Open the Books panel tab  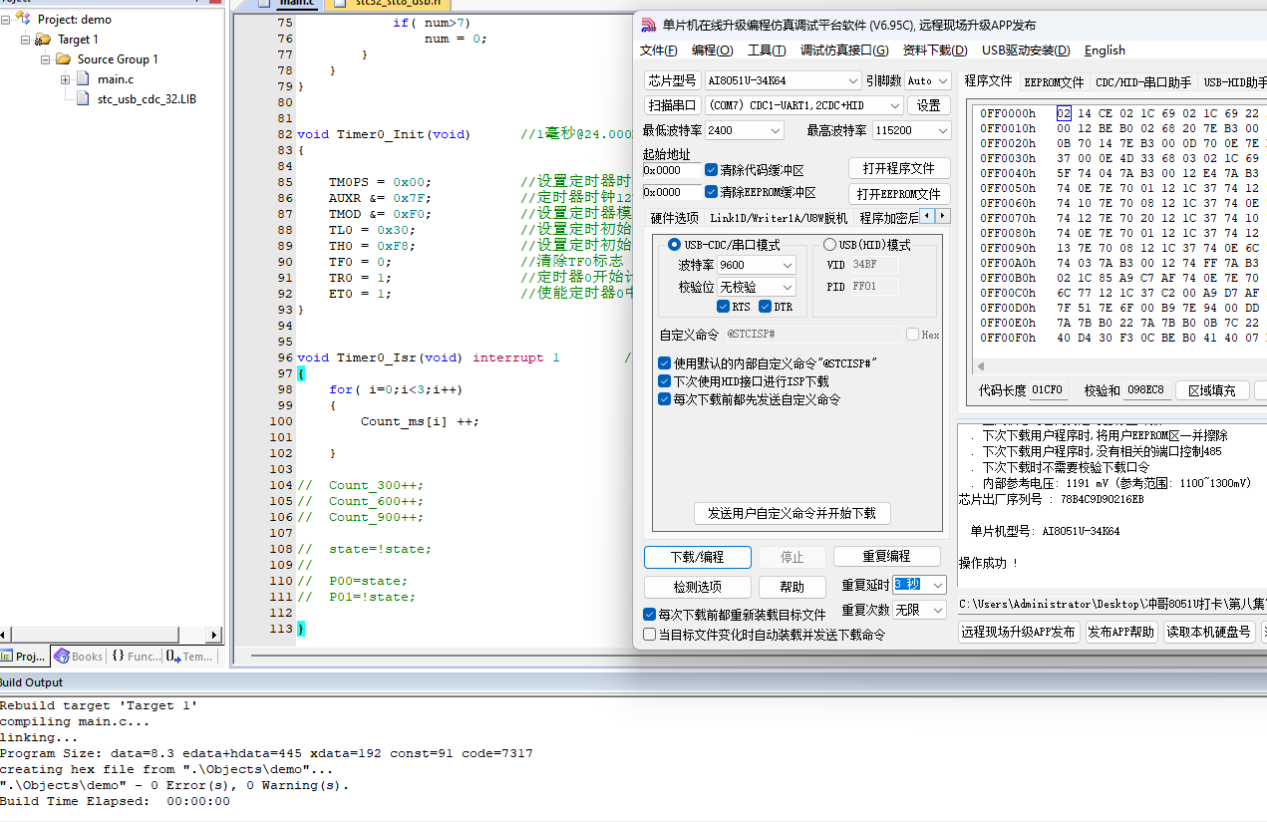point(79,656)
